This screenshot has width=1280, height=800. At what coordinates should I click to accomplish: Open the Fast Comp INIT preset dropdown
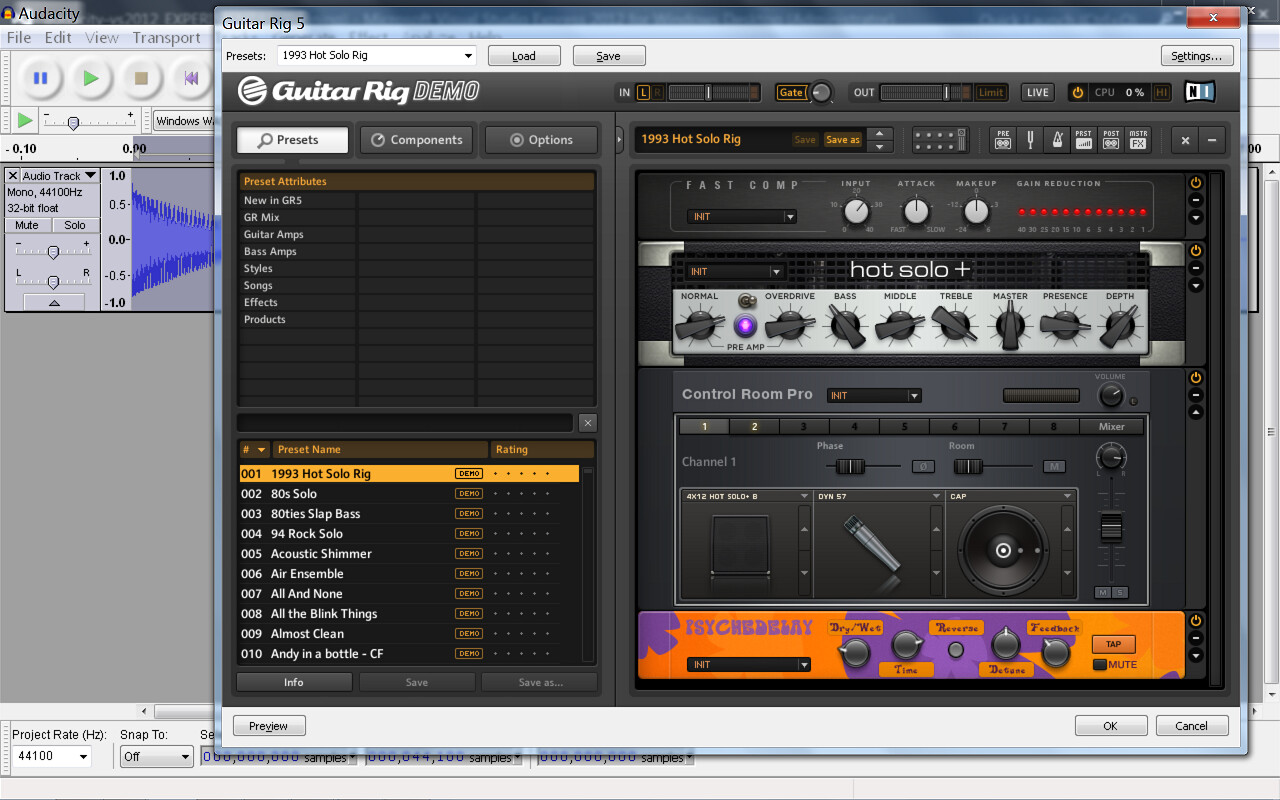pyautogui.click(x=741, y=217)
